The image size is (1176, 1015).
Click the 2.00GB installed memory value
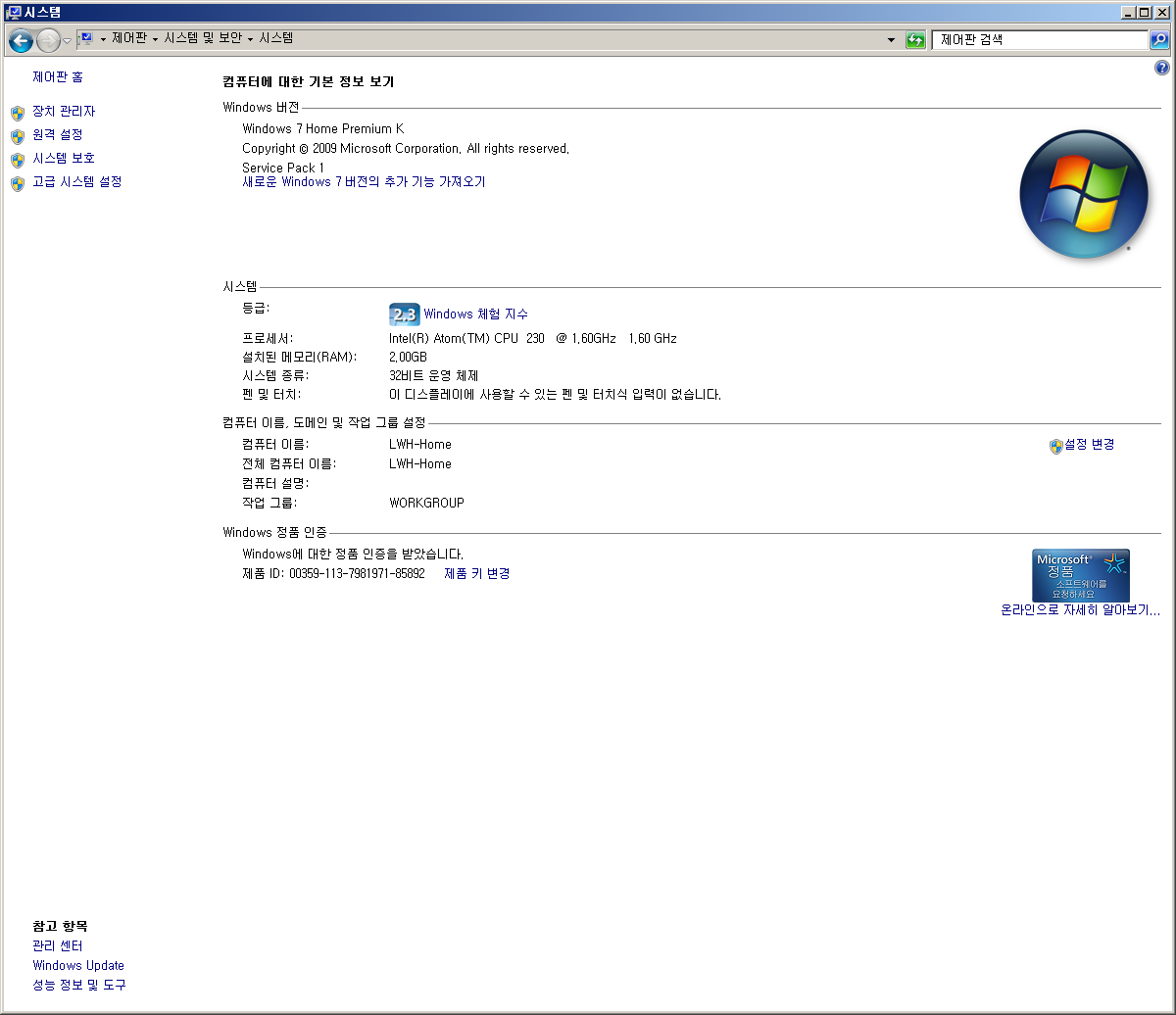[x=408, y=357]
